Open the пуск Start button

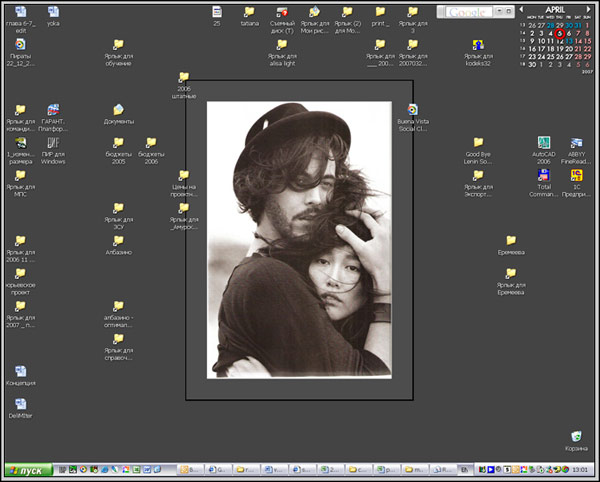coord(28,470)
